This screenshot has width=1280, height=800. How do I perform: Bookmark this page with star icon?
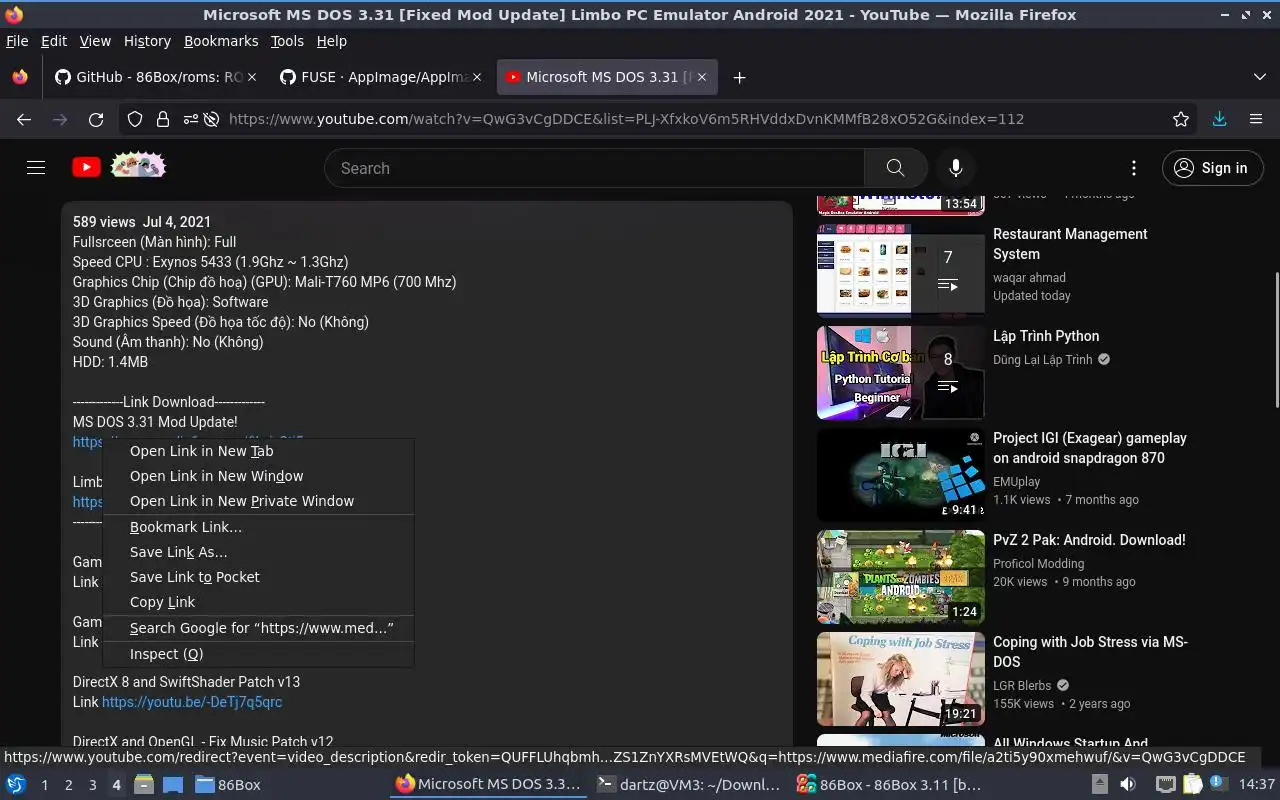[x=1181, y=119]
